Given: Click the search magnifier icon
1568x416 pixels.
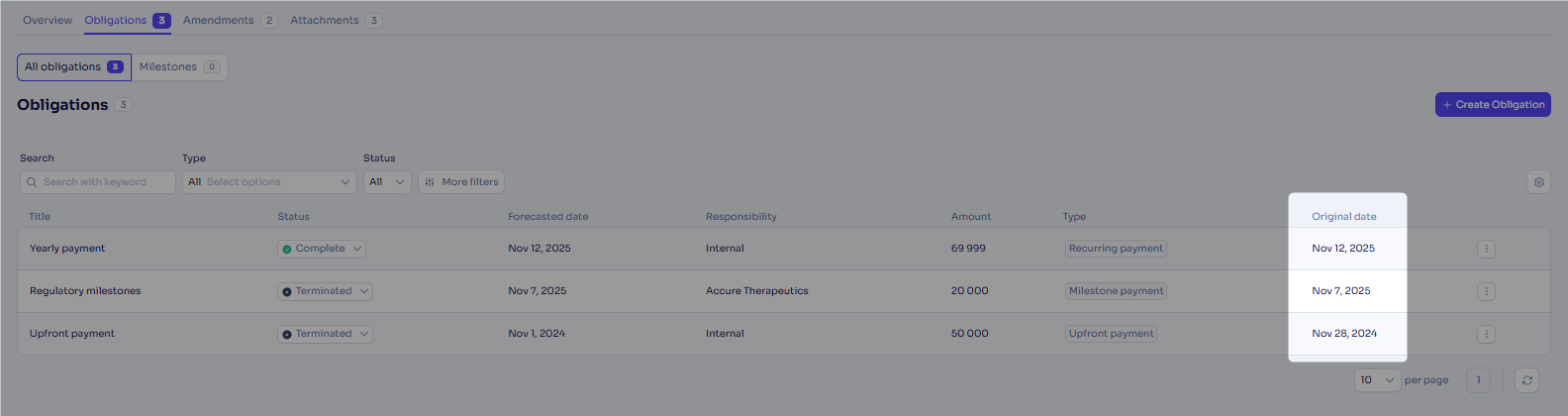Looking at the screenshot, I should (32, 182).
